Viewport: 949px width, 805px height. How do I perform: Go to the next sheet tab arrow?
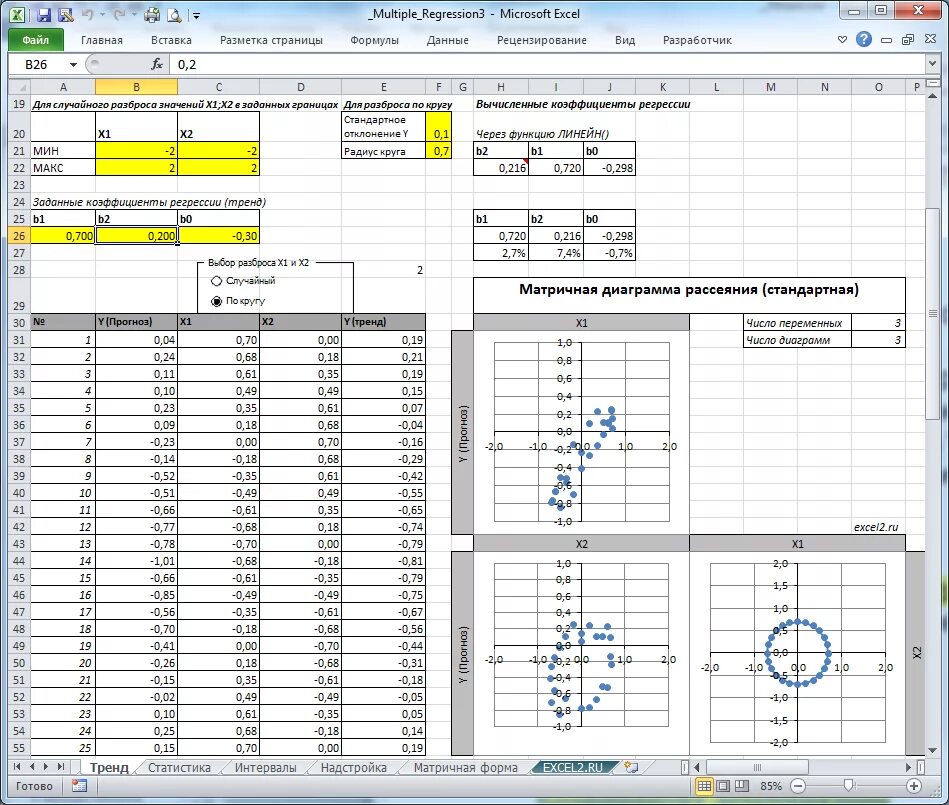point(46,767)
